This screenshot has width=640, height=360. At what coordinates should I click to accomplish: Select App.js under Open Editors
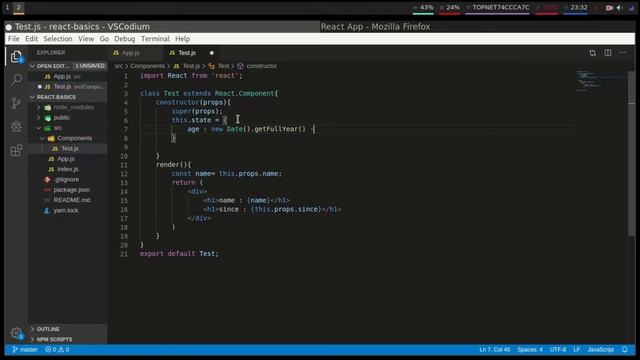click(x=67, y=76)
